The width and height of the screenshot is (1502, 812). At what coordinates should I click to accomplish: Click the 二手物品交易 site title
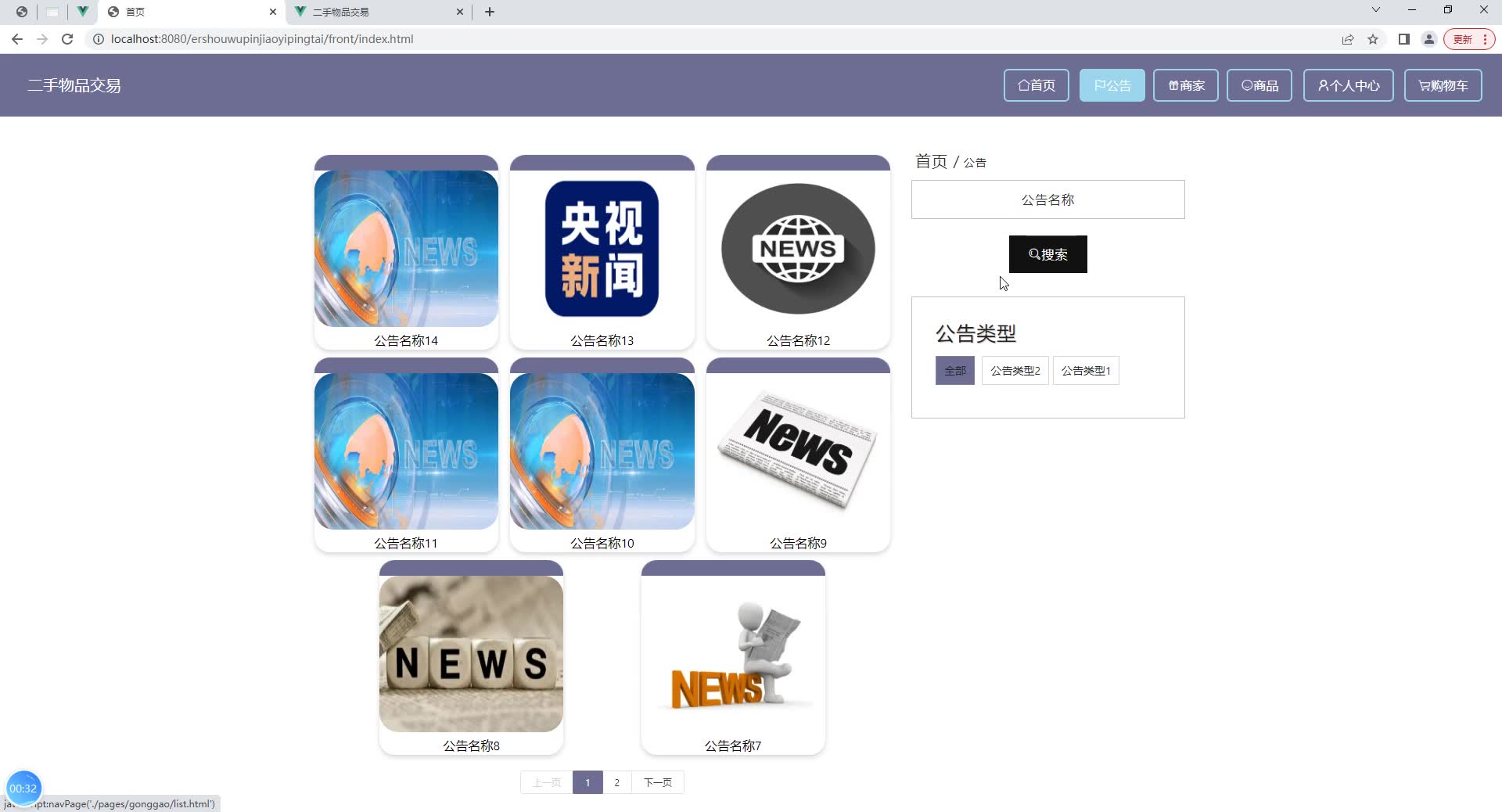tap(74, 85)
